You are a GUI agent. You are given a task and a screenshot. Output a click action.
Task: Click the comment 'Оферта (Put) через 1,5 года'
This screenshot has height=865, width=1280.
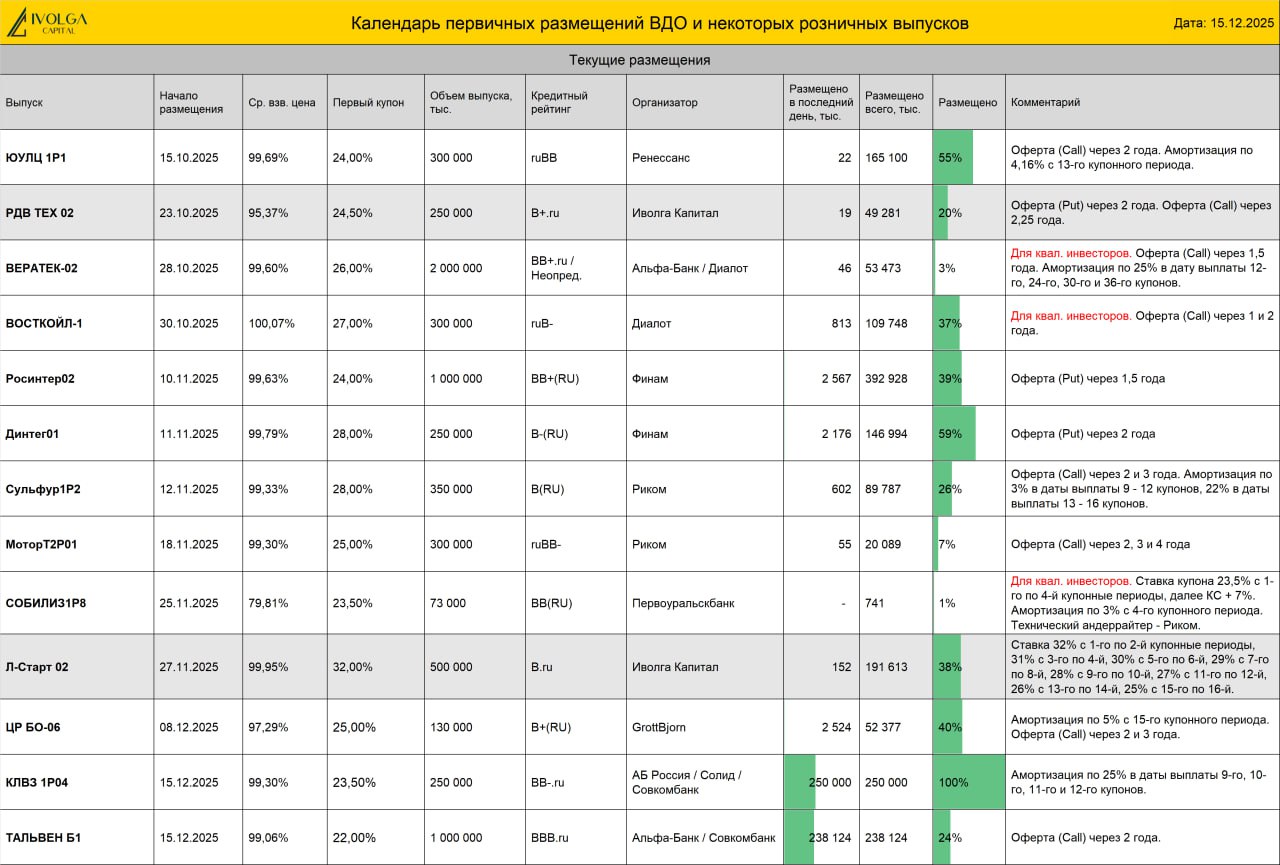[1088, 379]
